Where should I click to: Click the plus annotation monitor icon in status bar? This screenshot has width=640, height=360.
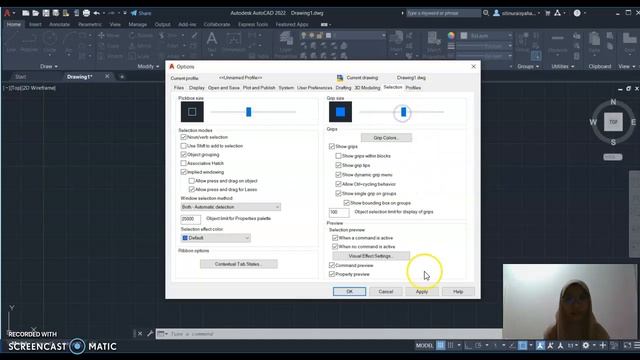602,345
